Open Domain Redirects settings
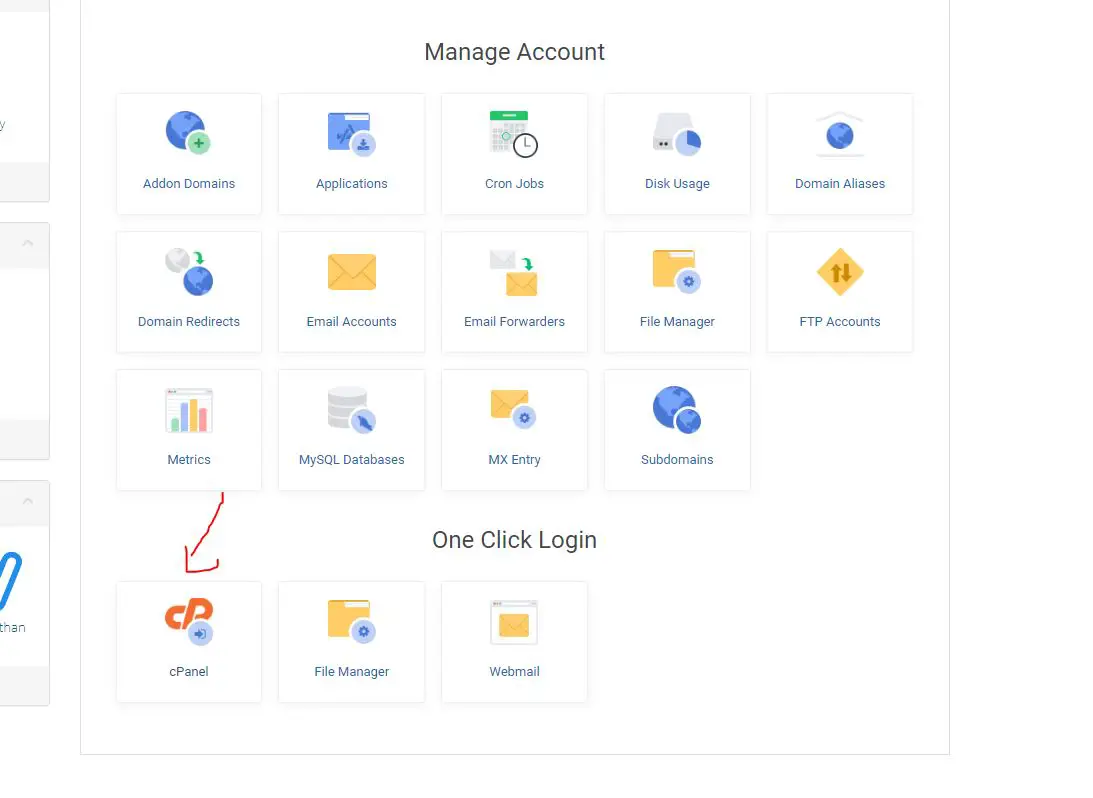The height and width of the screenshot is (798, 1093). pos(188,291)
